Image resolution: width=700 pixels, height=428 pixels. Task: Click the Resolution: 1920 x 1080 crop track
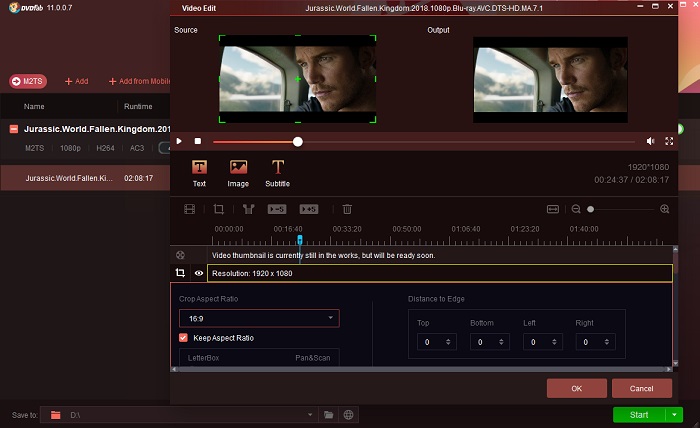click(x=440, y=273)
